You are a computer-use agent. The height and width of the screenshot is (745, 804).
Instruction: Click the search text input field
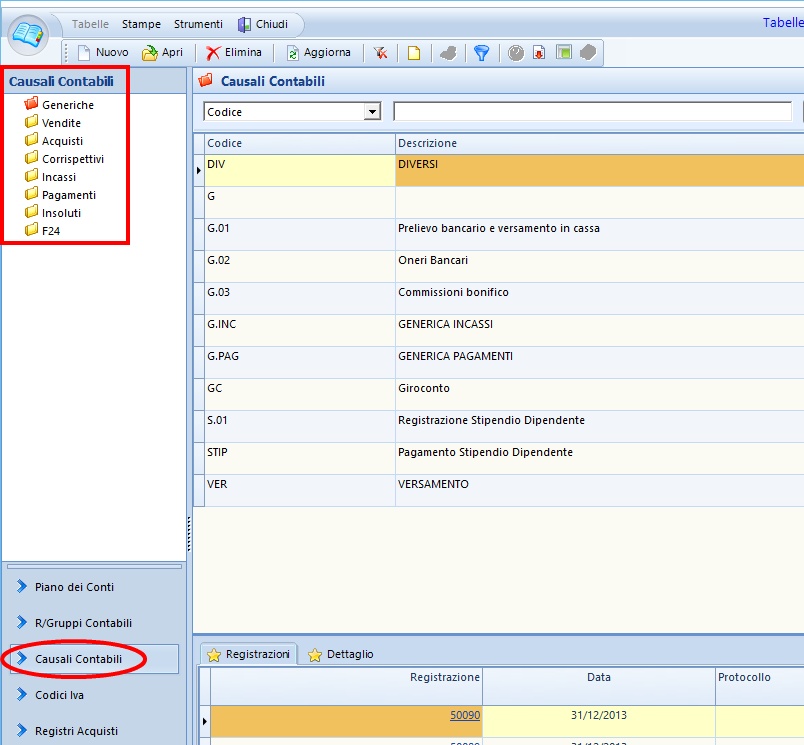[x=592, y=112]
